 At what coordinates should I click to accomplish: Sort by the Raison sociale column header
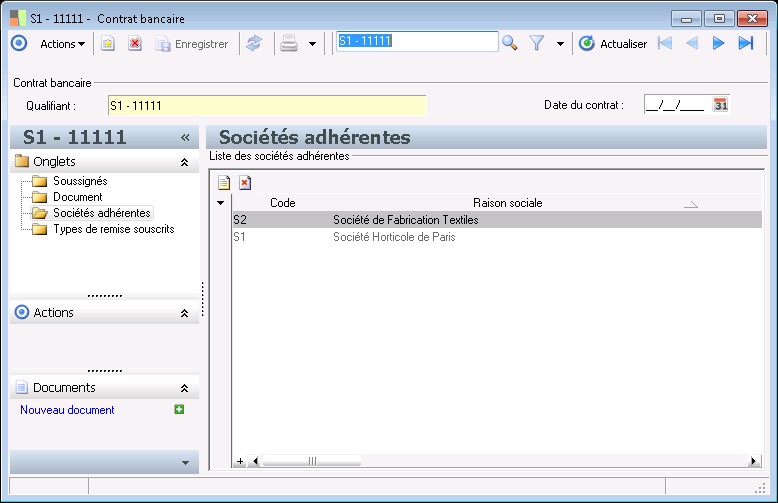(x=508, y=203)
